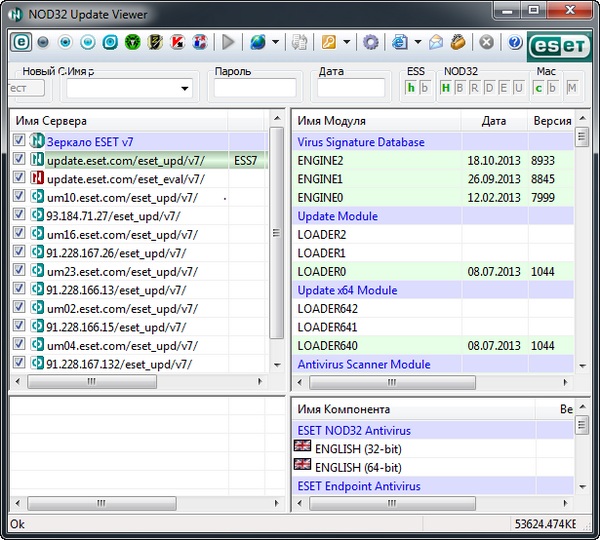Screen dimensions: 600x540
Task: Toggle the green 'c' button under Mac
Action: (x=538, y=88)
